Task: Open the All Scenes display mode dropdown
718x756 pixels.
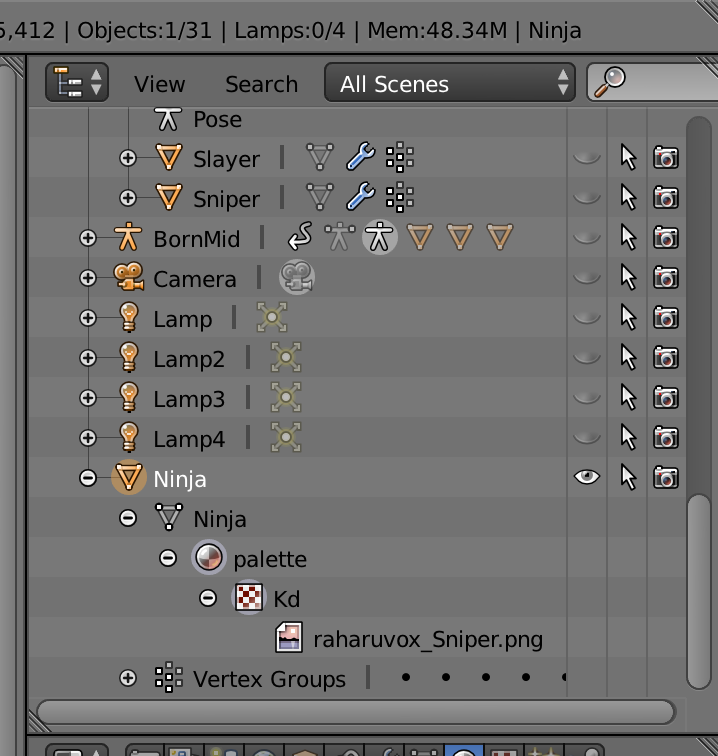Action: point(449,83)
